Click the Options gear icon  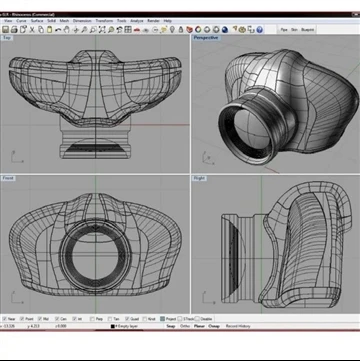[242, 29]
